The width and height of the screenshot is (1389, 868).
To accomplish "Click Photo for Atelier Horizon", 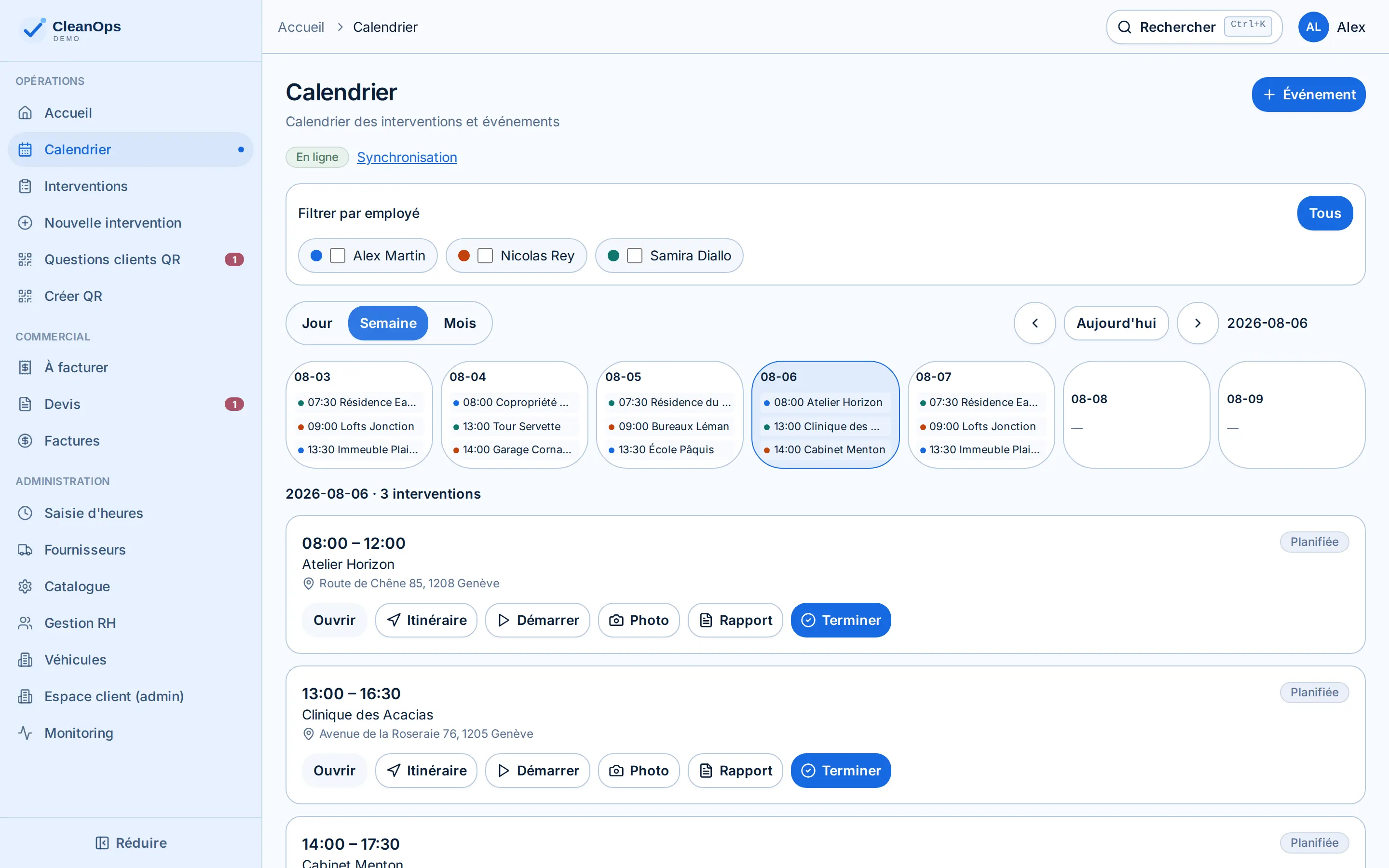I will (x=639, y=621).
